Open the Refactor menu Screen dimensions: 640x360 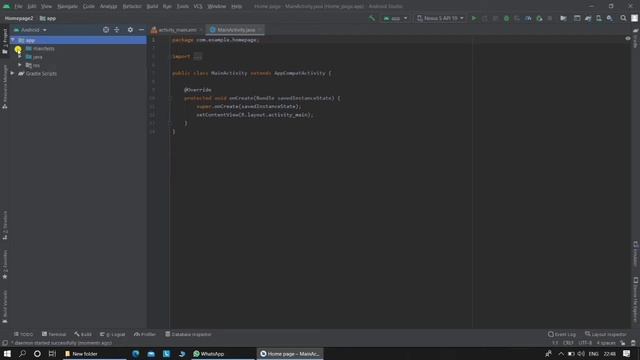point(132,6)
